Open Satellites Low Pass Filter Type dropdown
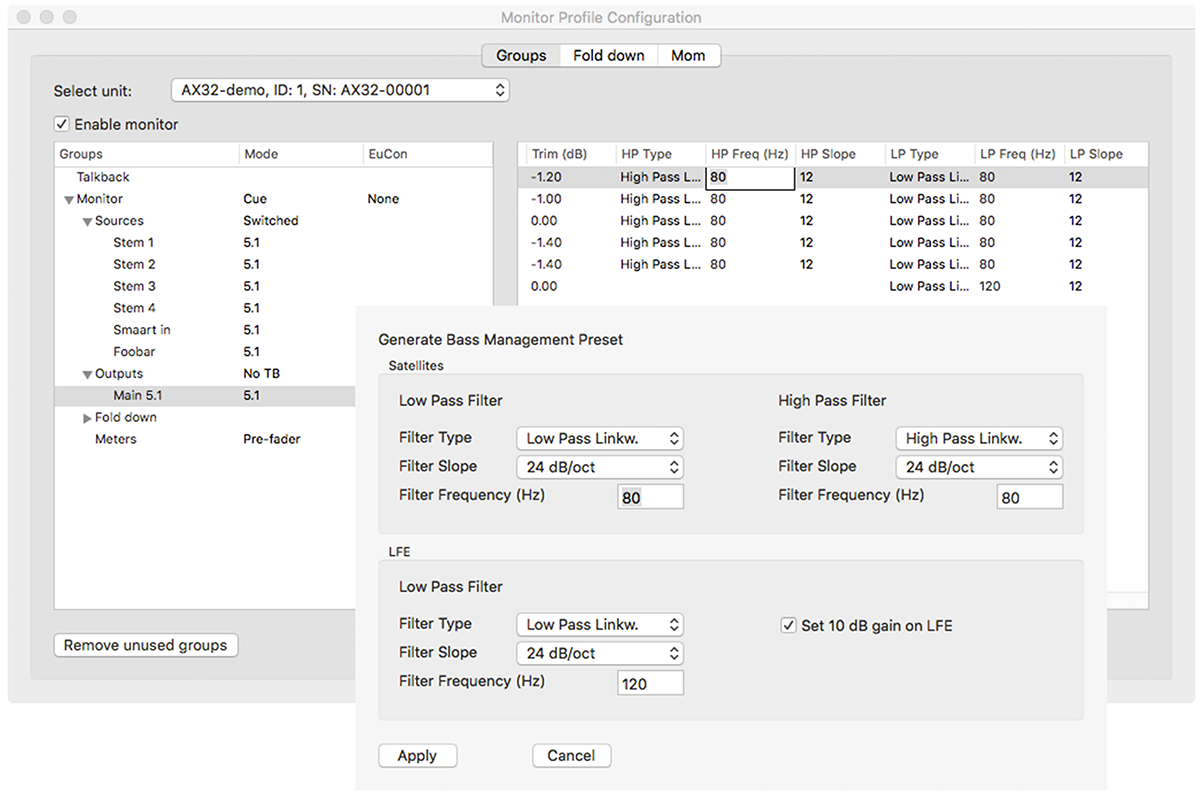This screenshot has width=1200, height=808. point(600,438)
